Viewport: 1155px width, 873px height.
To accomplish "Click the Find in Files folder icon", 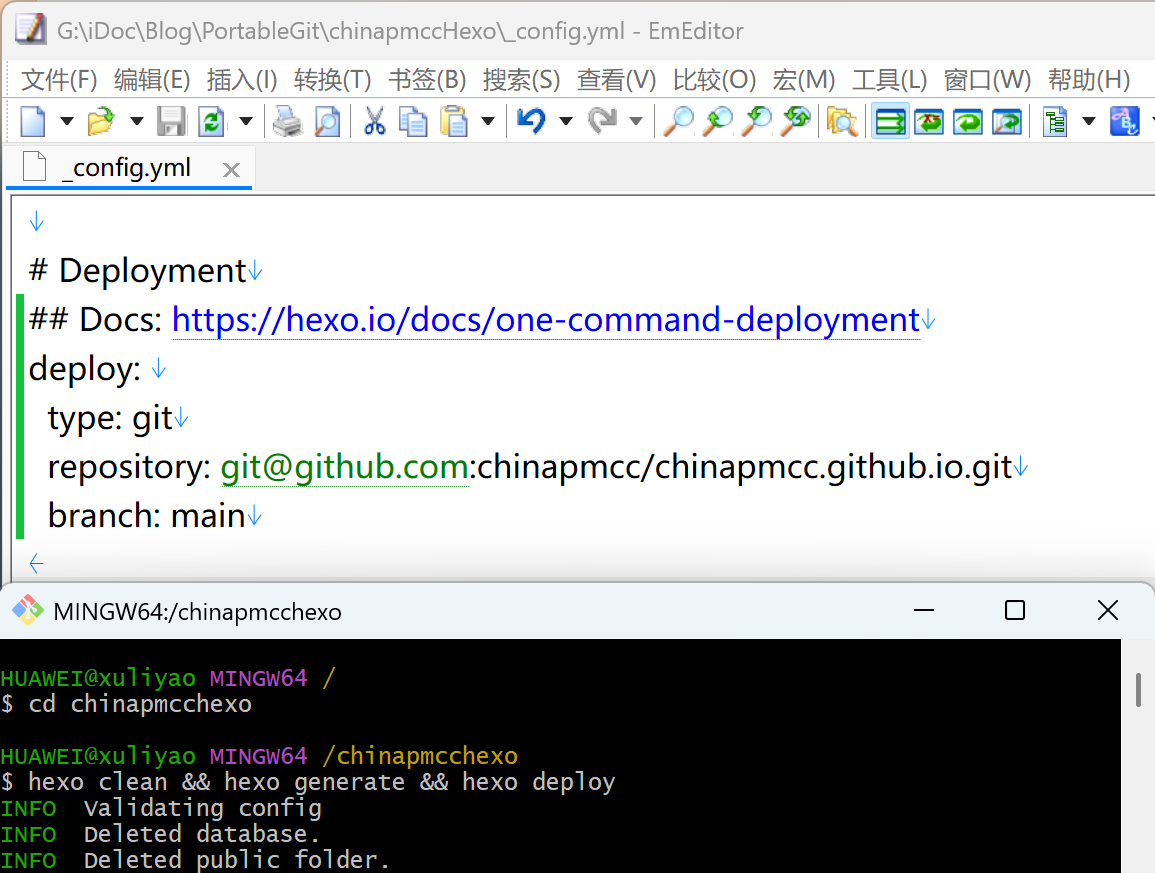I will click(x=842, y=122).
